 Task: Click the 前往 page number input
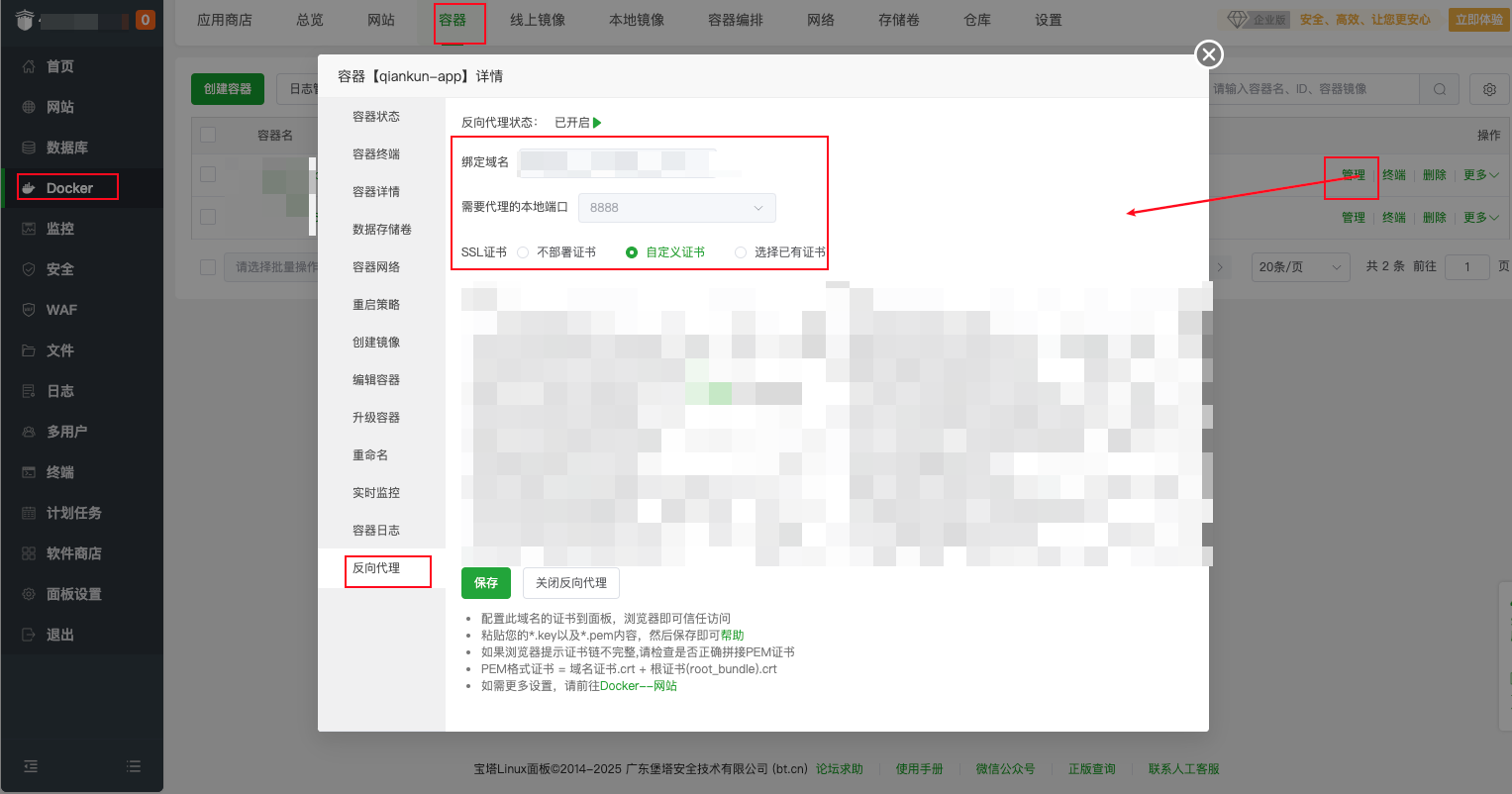tap(1467, 267)
